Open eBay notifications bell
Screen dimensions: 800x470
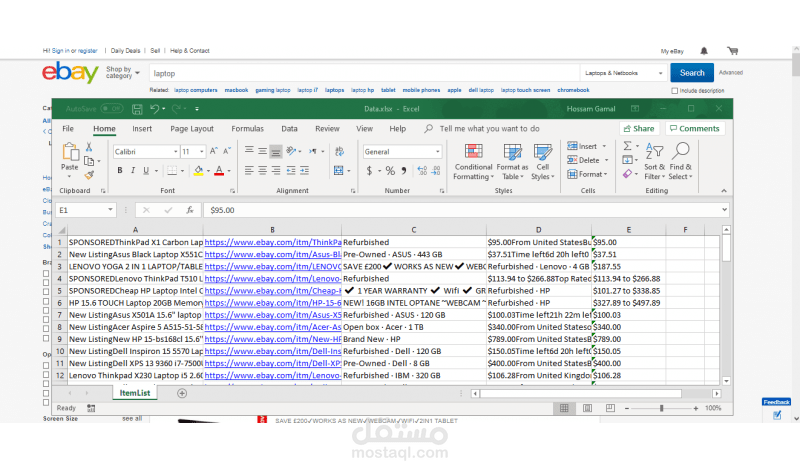point(704,51)
